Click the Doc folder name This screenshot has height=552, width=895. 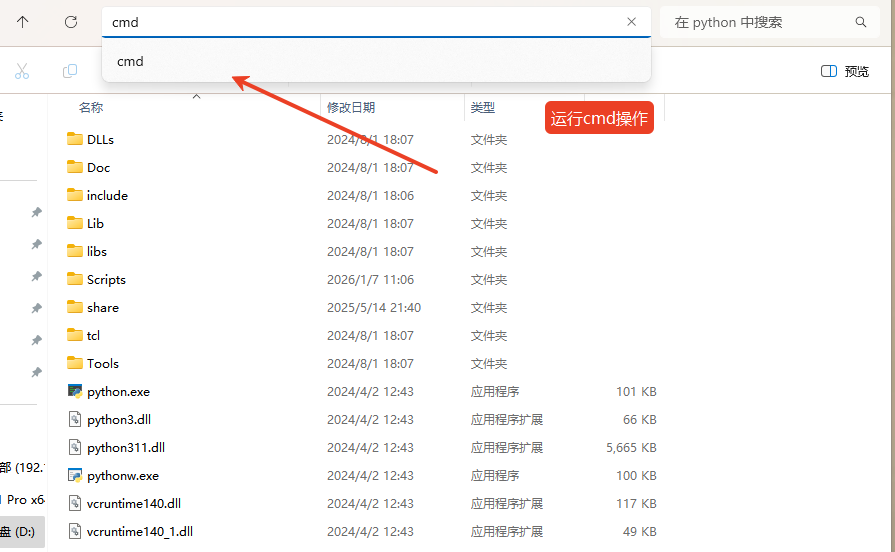pos(98,167)
